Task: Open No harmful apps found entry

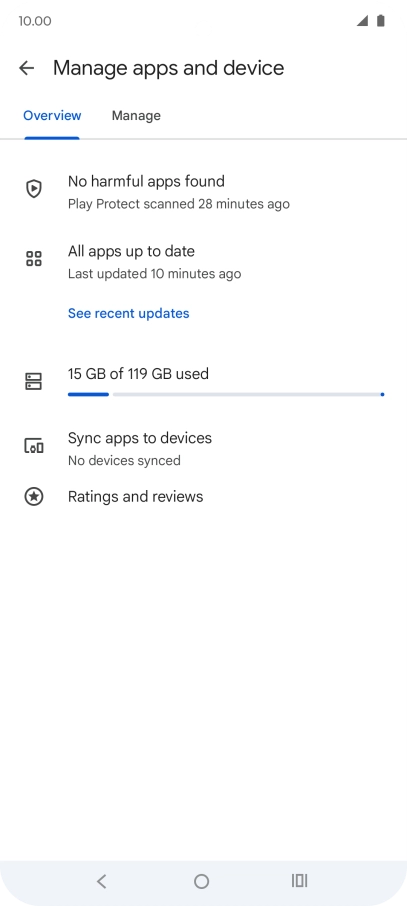Action: tap(204, 192)
